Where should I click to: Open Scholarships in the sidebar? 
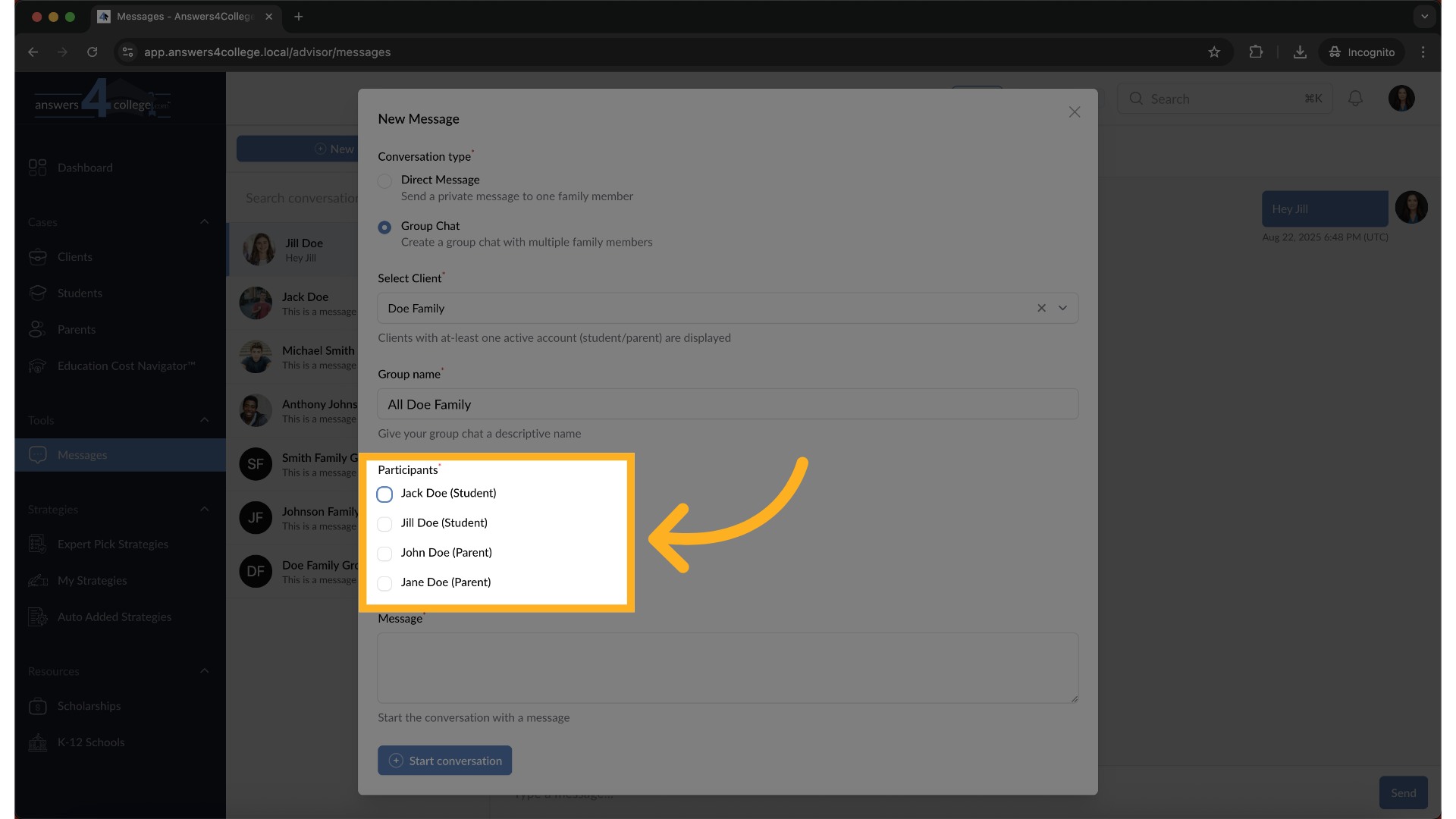point(89,706)
